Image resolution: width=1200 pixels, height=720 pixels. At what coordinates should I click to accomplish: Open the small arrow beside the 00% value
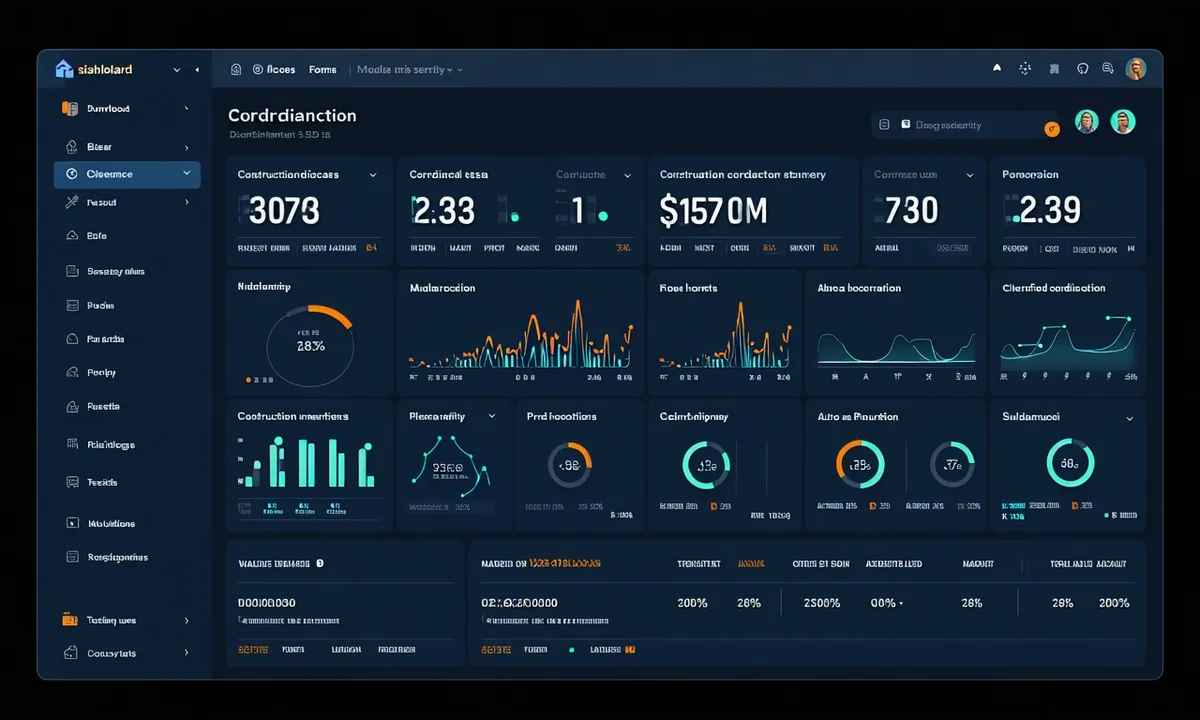pos(901,604)
